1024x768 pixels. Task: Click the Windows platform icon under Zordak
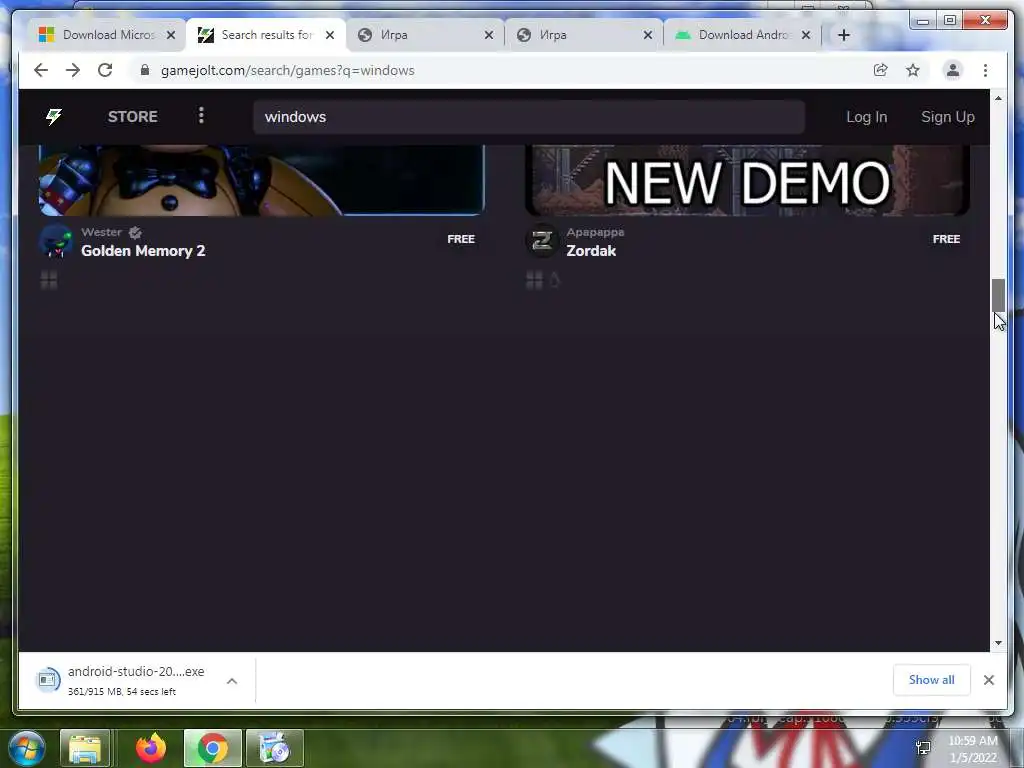point(534,280)
